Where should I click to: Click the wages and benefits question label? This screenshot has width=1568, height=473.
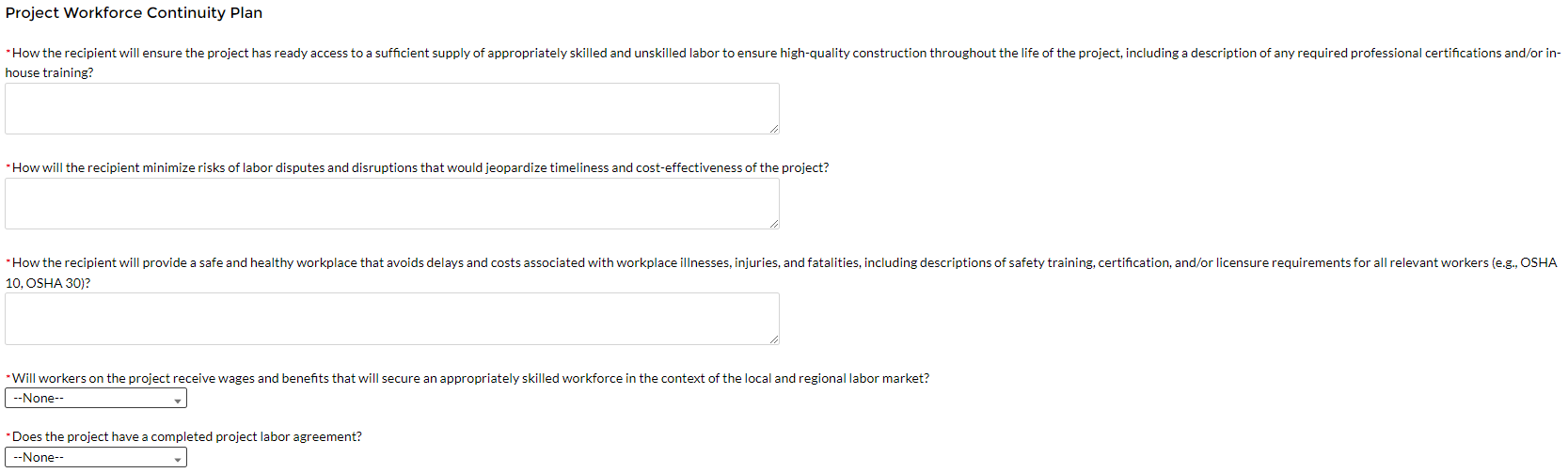click(x=470, y=379)
